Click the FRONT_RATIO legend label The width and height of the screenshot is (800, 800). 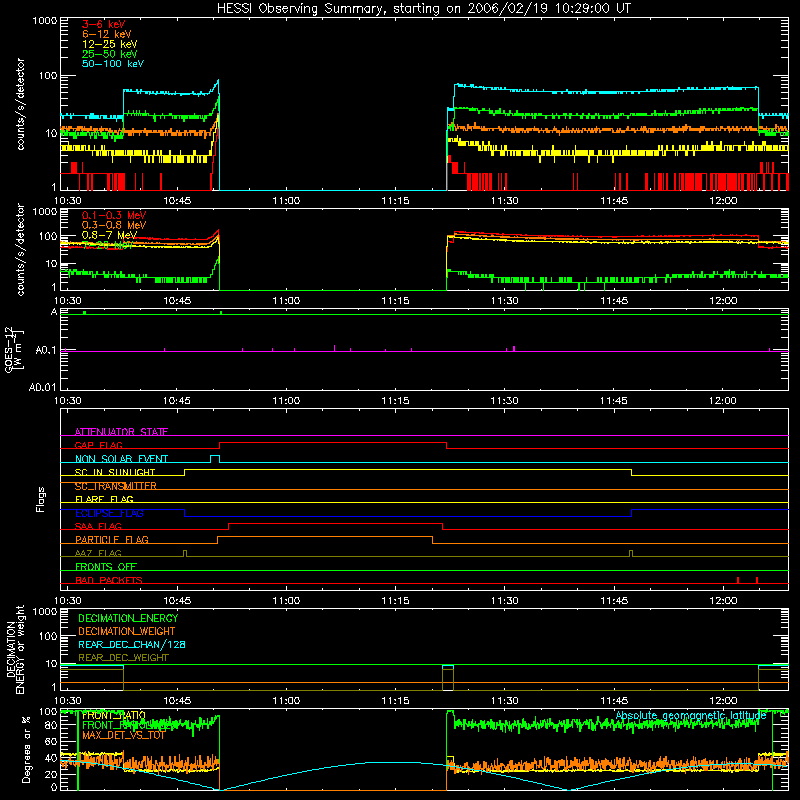114,716
